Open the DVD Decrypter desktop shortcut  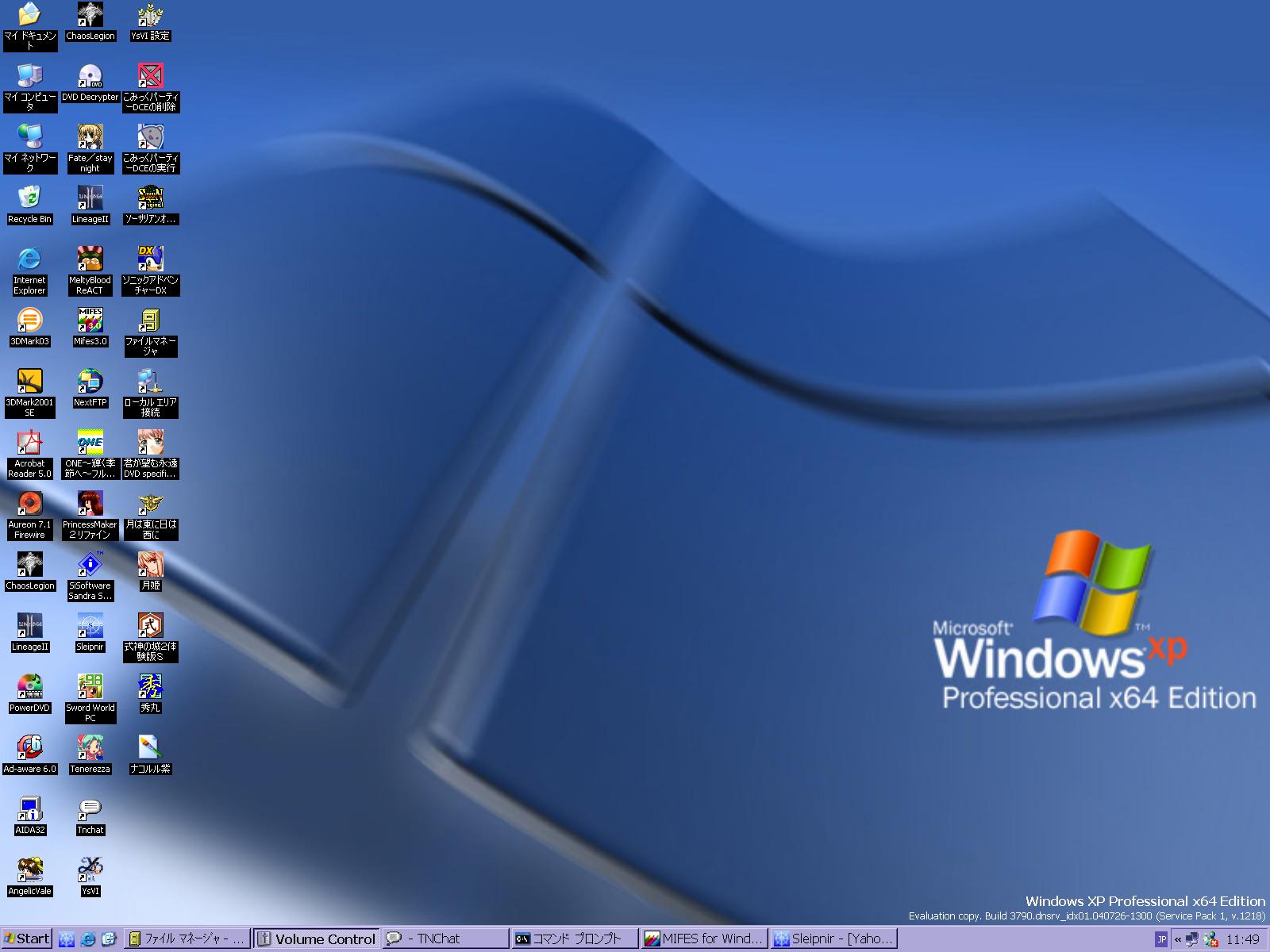tap(90, 77)
